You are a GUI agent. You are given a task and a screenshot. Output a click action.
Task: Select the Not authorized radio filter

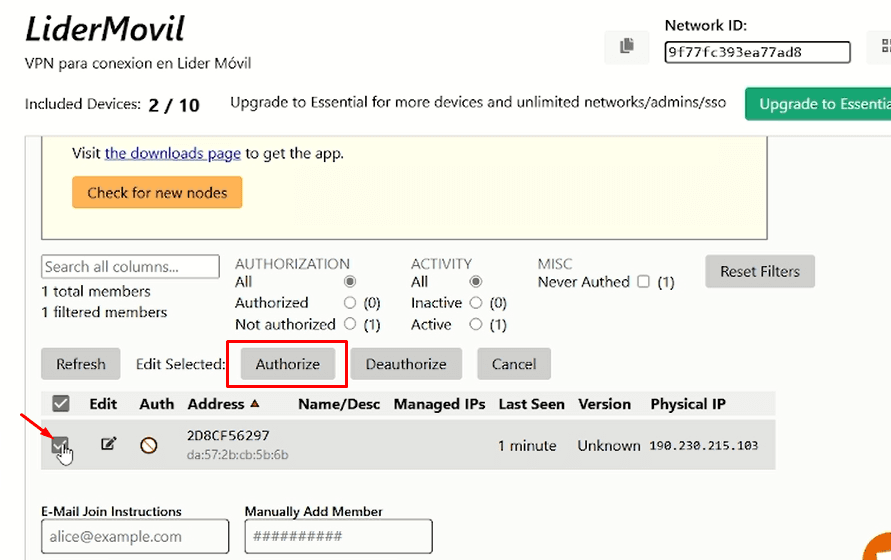click(350, 324)
